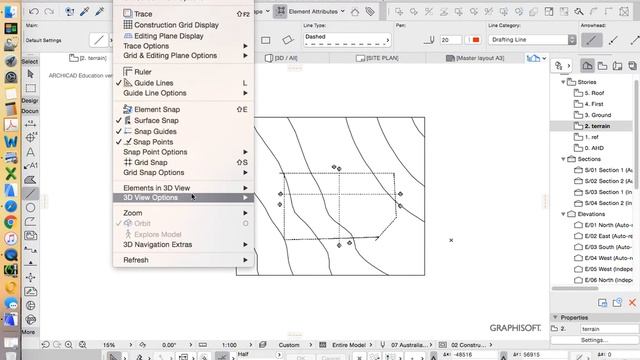Open Google Chrome from the Dock
Viewport: 640px width, 360px height.
11,222
